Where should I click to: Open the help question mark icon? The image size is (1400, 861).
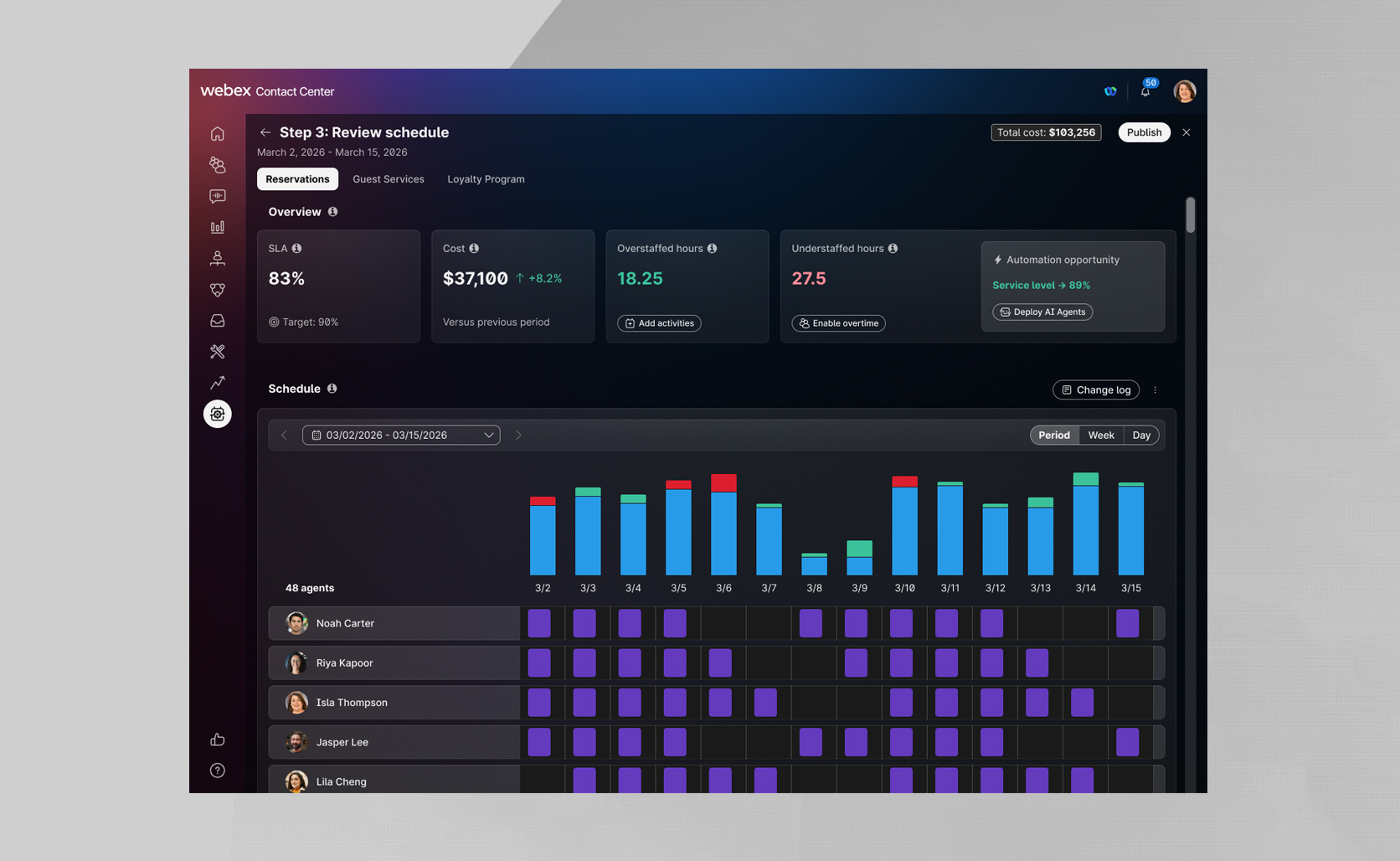217,771
